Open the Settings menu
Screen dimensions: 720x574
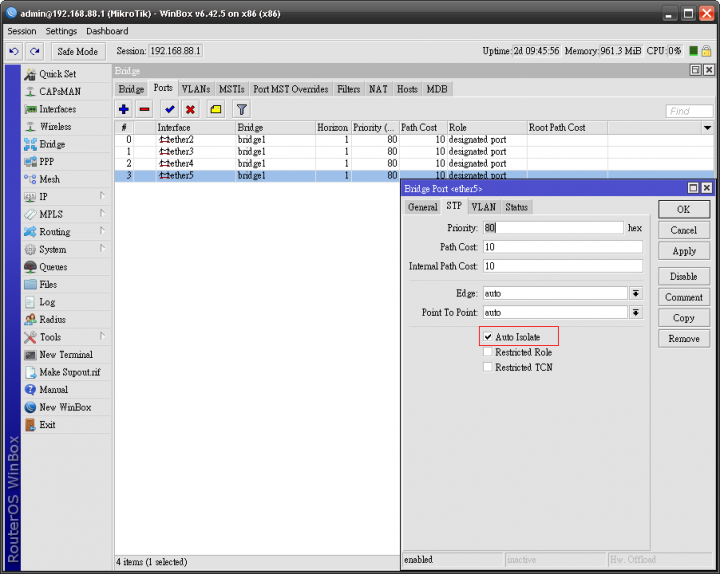(61, 31)
